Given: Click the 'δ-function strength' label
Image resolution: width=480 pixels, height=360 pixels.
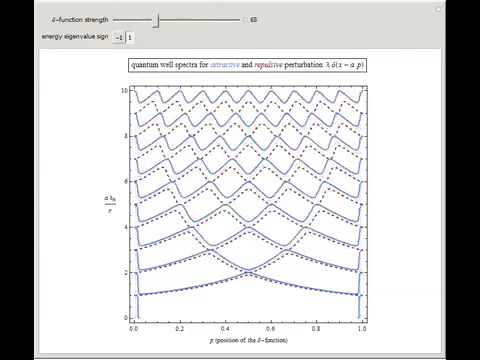Looking at the screenshot, I should pyautogui.click(x=80, y=20).
